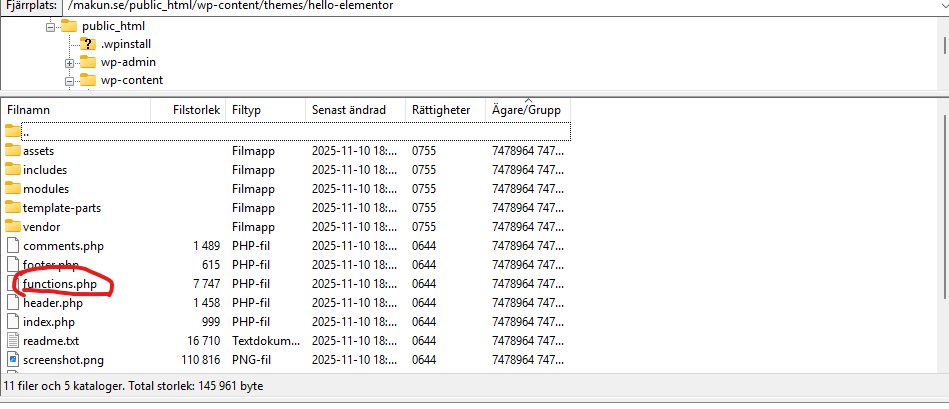Click the vendor folder icon
This screenshot has height=409, width=949.
pos(13,226)
